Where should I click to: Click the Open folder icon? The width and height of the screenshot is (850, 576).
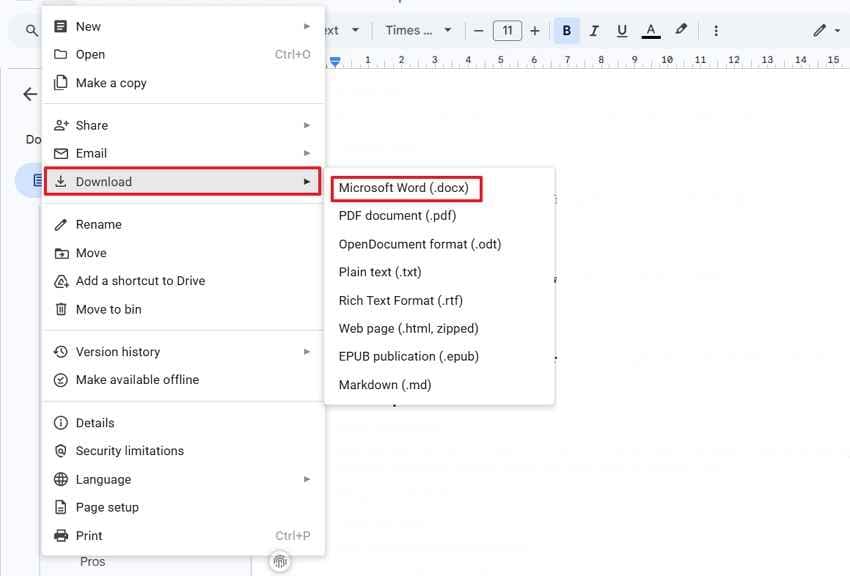[x=61, y=54]
